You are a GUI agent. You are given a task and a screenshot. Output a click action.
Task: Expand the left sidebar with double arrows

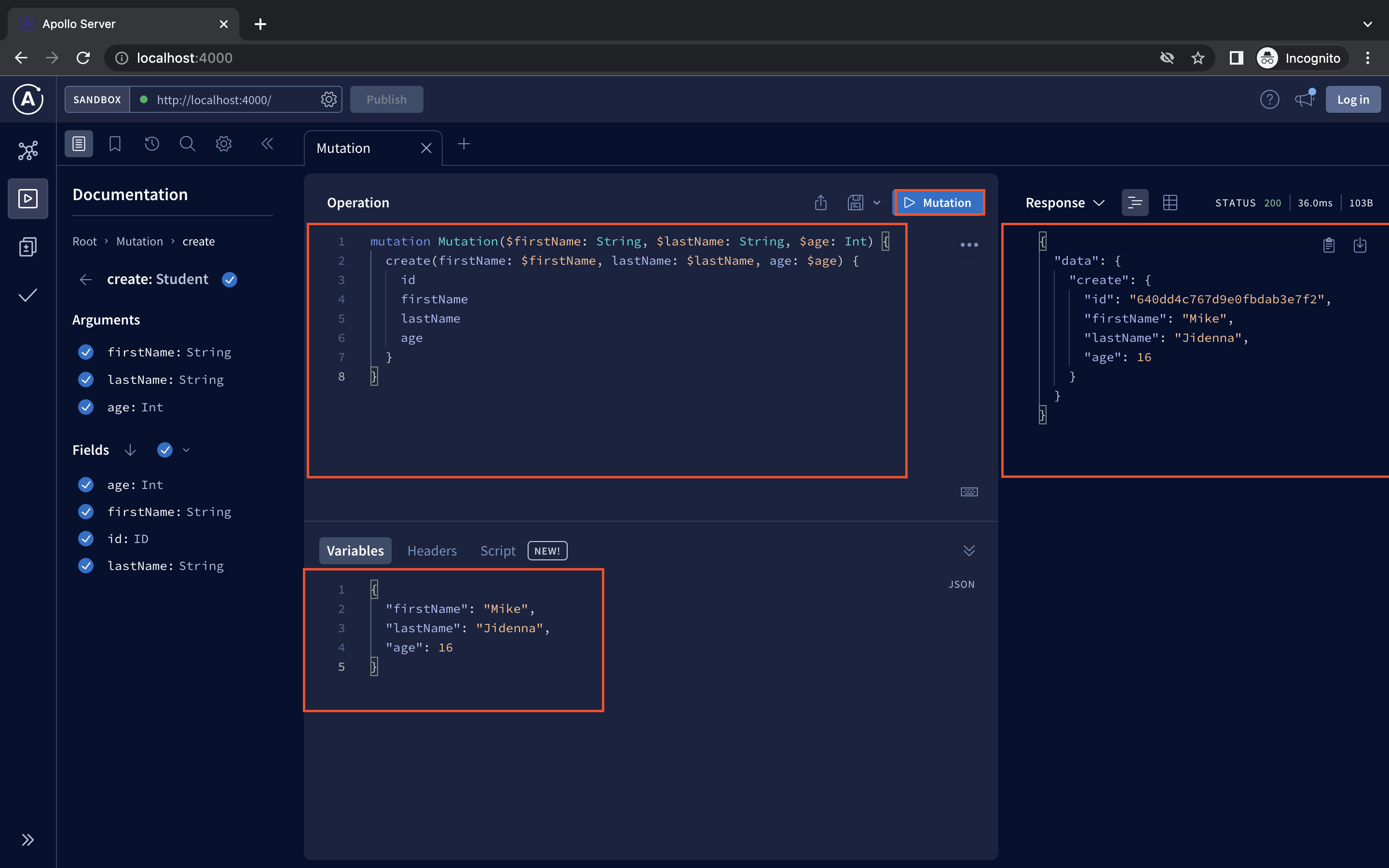(x=27, y=840)
